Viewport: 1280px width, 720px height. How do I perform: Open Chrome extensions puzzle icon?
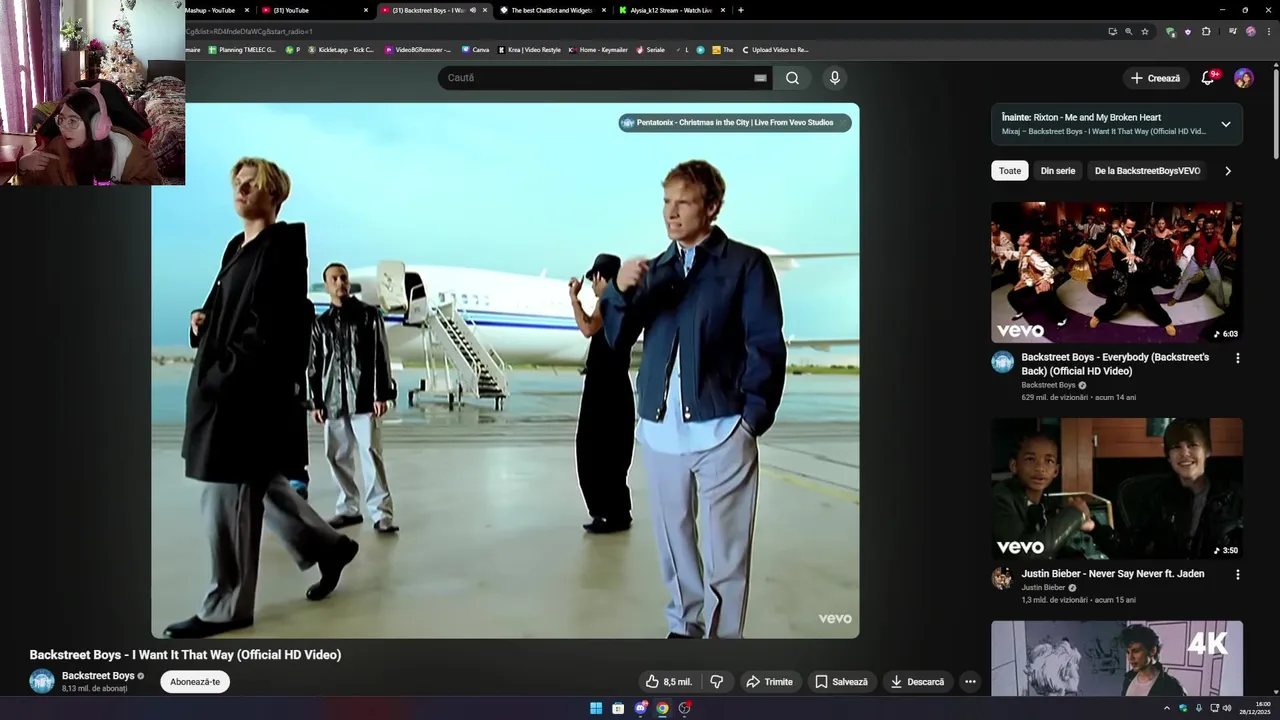pos(1206,32)
